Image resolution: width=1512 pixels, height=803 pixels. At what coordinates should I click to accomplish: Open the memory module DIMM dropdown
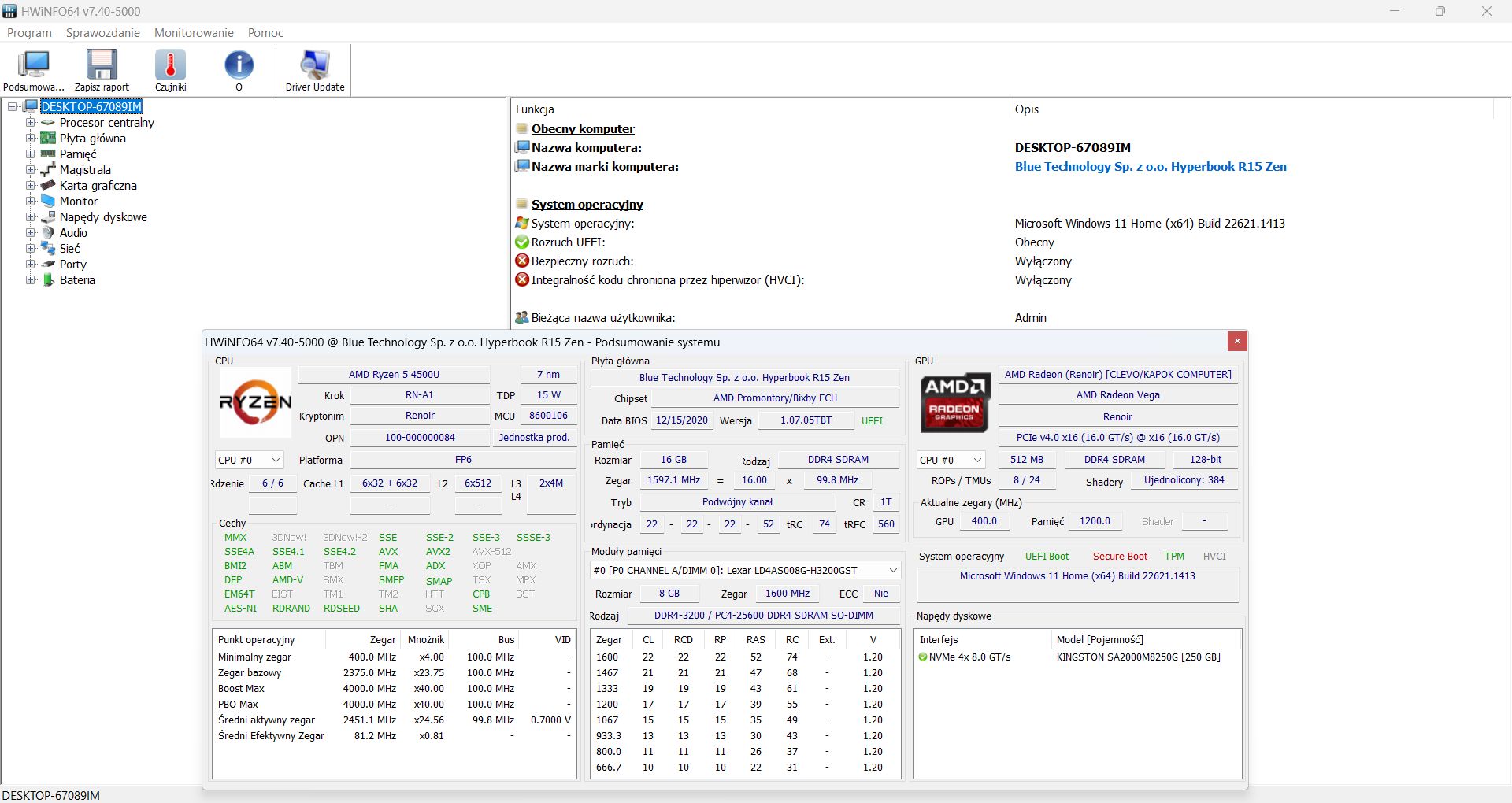[746, 570]
